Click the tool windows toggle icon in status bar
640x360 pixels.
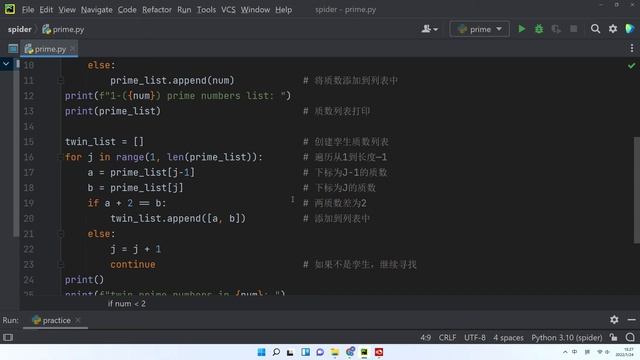(x=8, y=337)
